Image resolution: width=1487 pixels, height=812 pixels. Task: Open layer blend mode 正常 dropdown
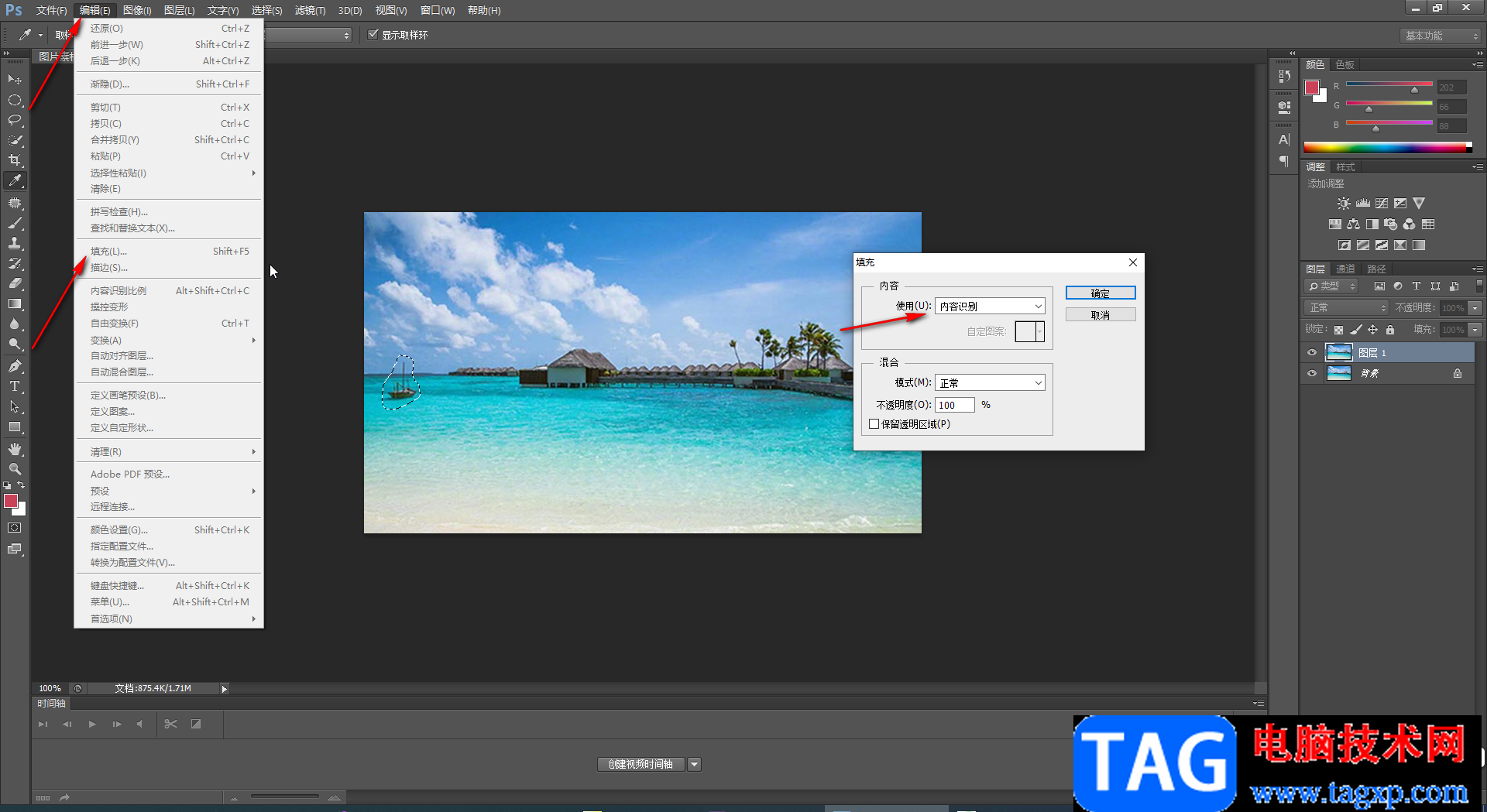click(x=1347, y=308)
